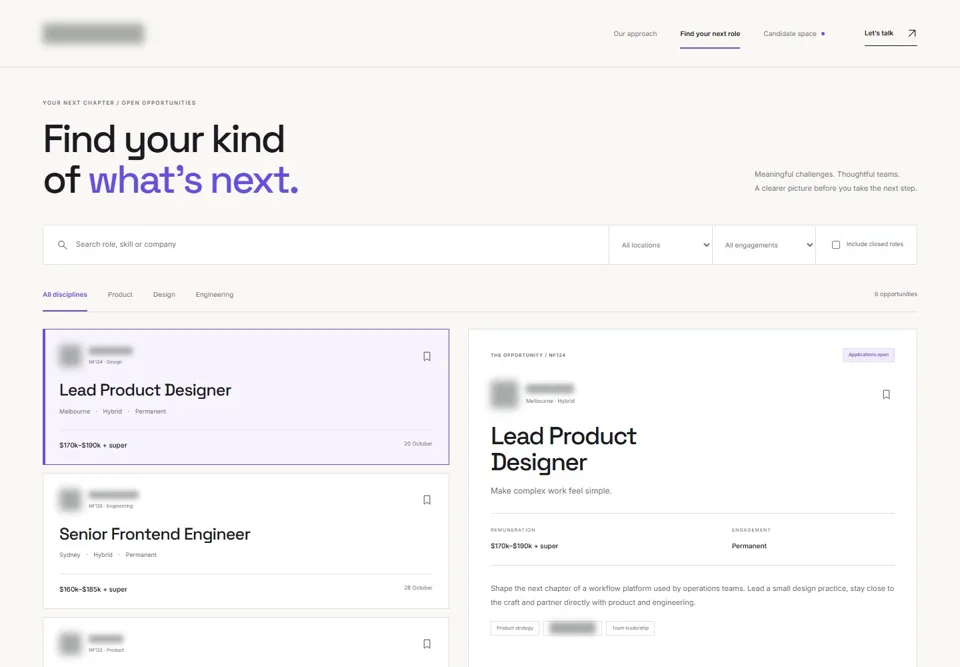This screenshot has width=960, height=667.
Task: Select the All disciplines tab
Action: [x=65, y=295]
